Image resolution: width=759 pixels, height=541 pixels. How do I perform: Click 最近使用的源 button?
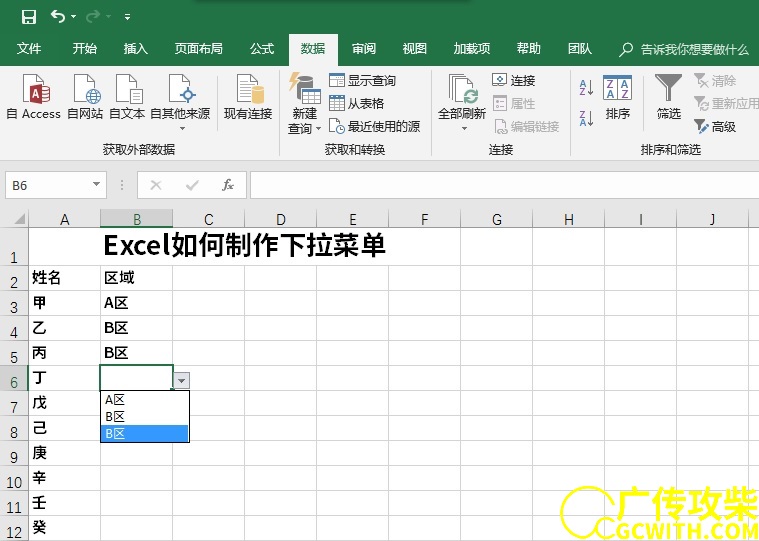375,126
